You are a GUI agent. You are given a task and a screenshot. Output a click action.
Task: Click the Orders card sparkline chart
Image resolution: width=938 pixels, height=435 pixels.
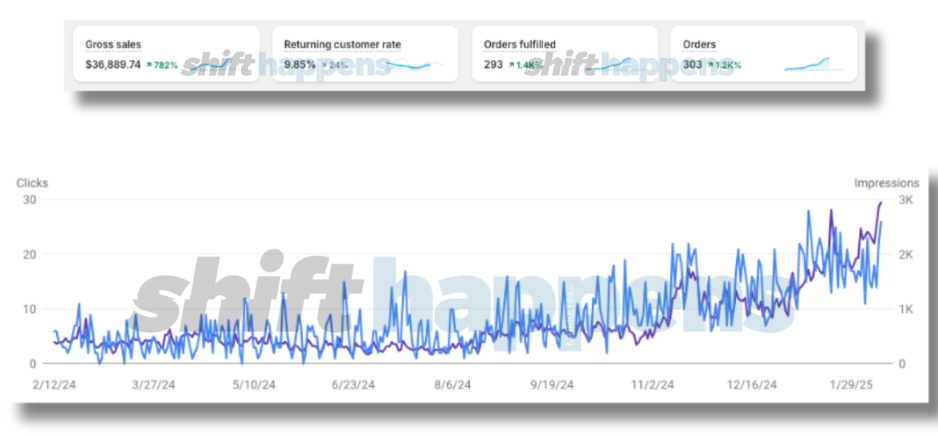[x=814, y=64]
